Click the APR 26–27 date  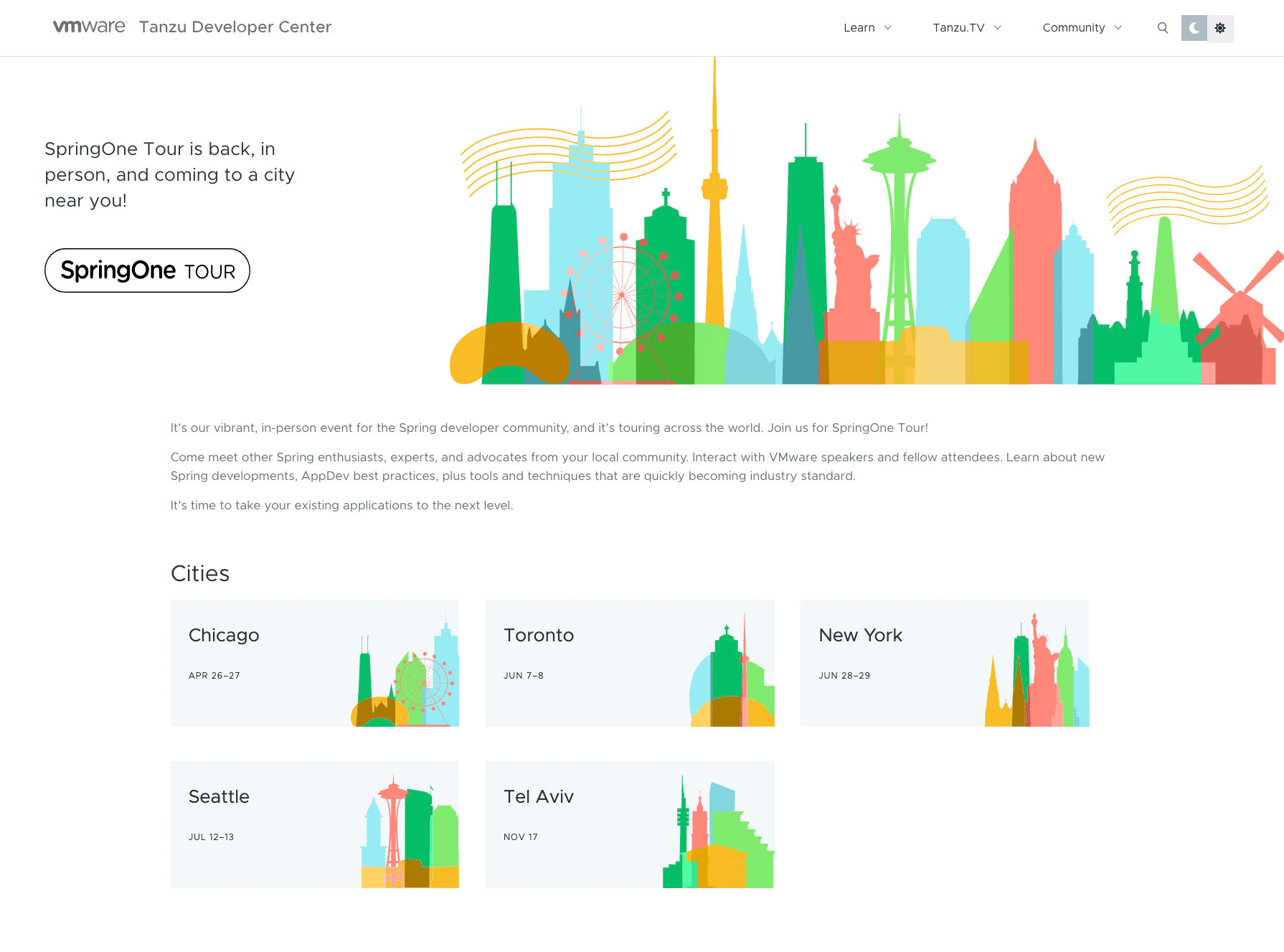click(214, 676)
